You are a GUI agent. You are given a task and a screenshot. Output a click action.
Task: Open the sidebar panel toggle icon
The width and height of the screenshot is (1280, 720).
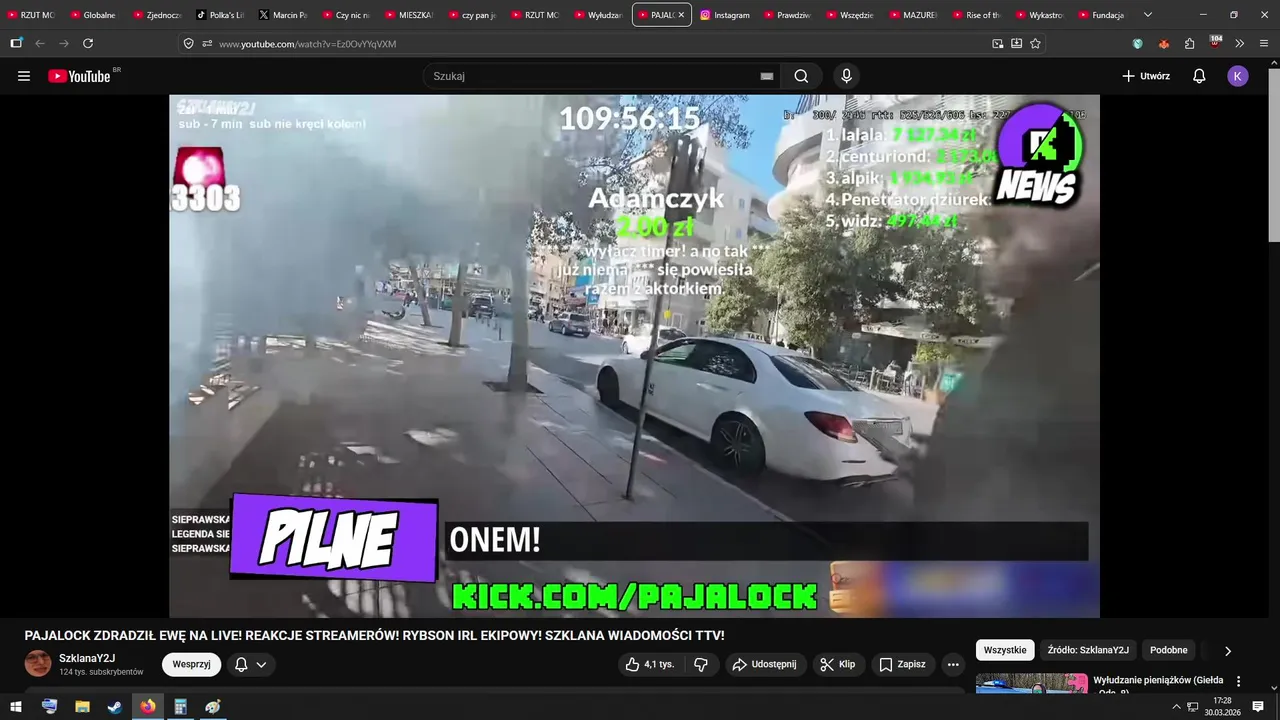(x=16, y=44)
